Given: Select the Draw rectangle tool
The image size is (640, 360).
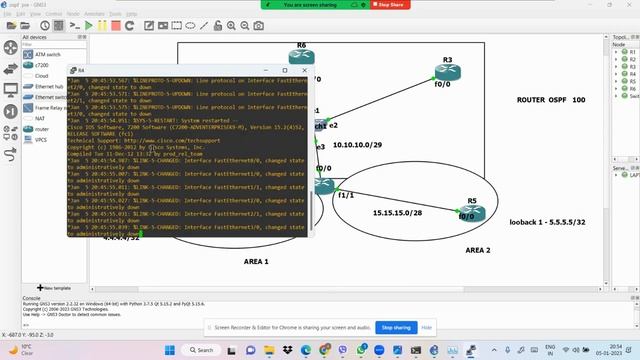Looking at the screenshot, I should pos(177,26).
